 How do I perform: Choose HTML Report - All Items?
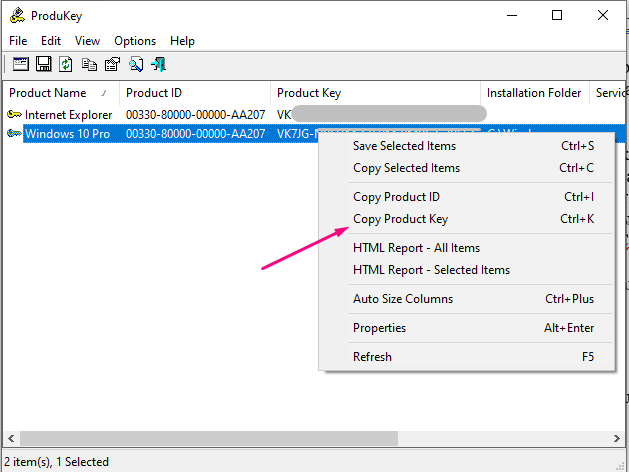tap(467, 248)
